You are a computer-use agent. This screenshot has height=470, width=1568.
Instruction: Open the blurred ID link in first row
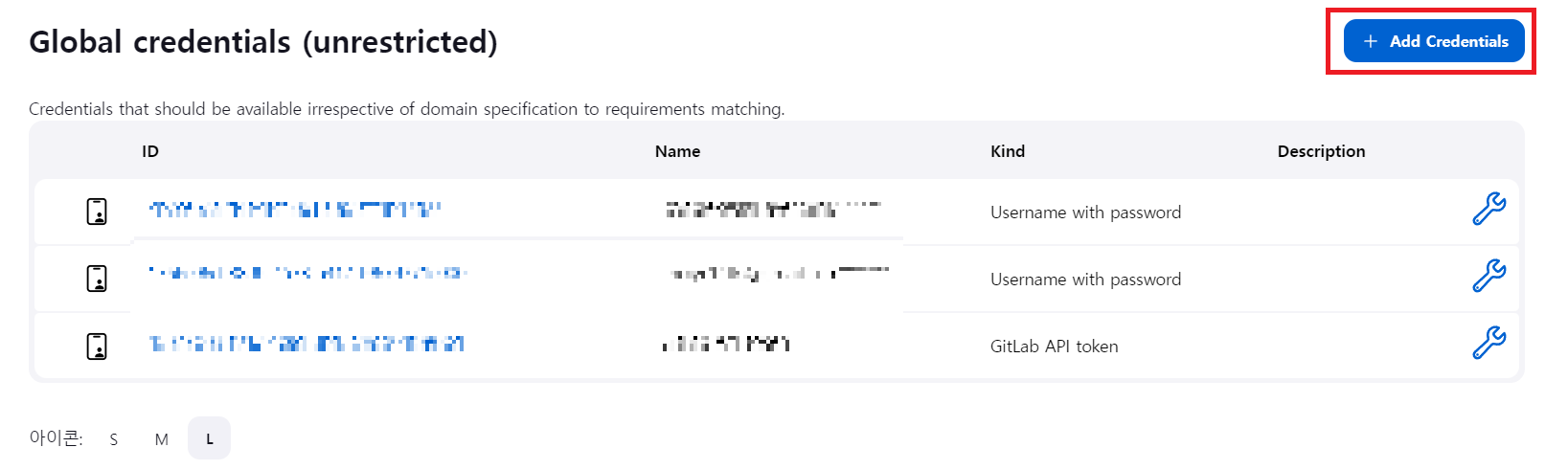tap(295, 210)
